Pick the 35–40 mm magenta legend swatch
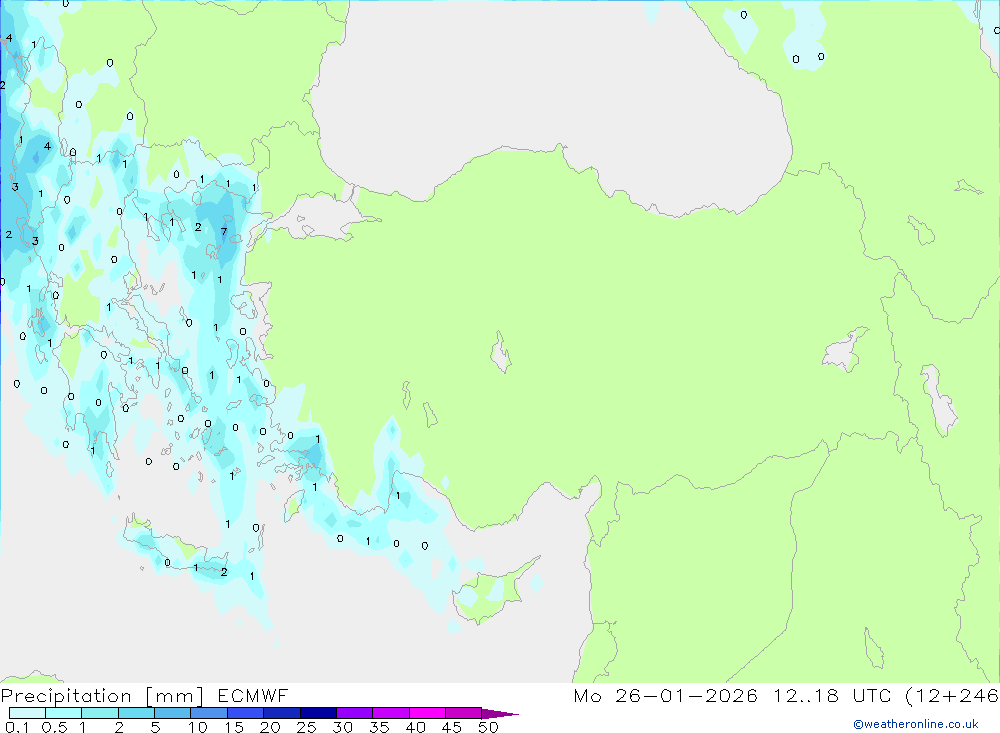Screen dimensions: 1000x733 pos(390,713)
